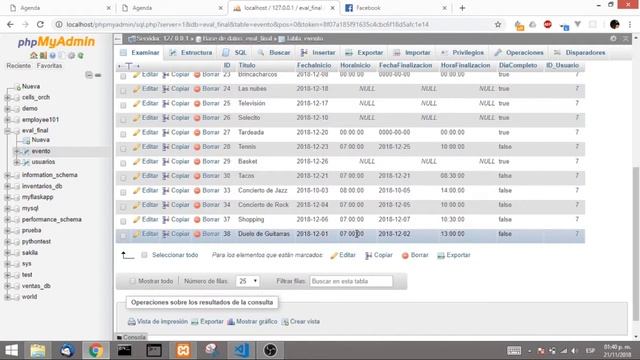The height and width of the screenshot is (360, 640).
Task: Collapse navigation panel with collapse-all icon
Action: coord(89,75)
